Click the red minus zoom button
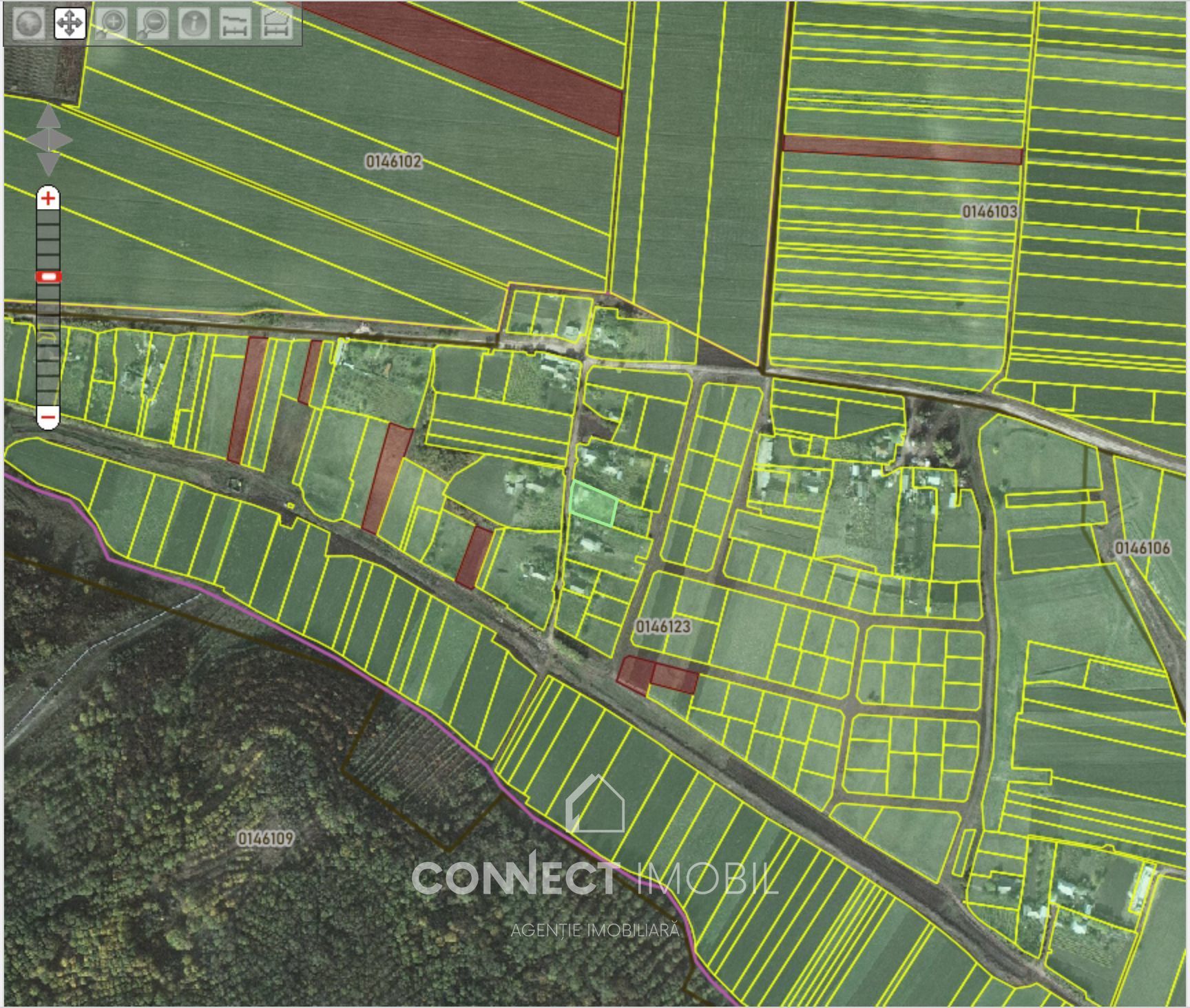The height and width of the screenshot is (1008, 1190). (48, 417)
